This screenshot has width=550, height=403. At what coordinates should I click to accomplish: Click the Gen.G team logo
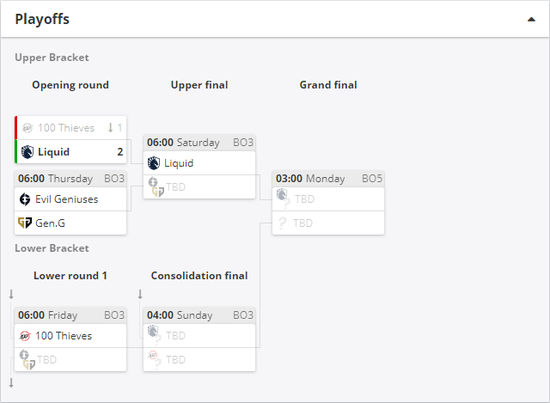[x=25, y=223]
